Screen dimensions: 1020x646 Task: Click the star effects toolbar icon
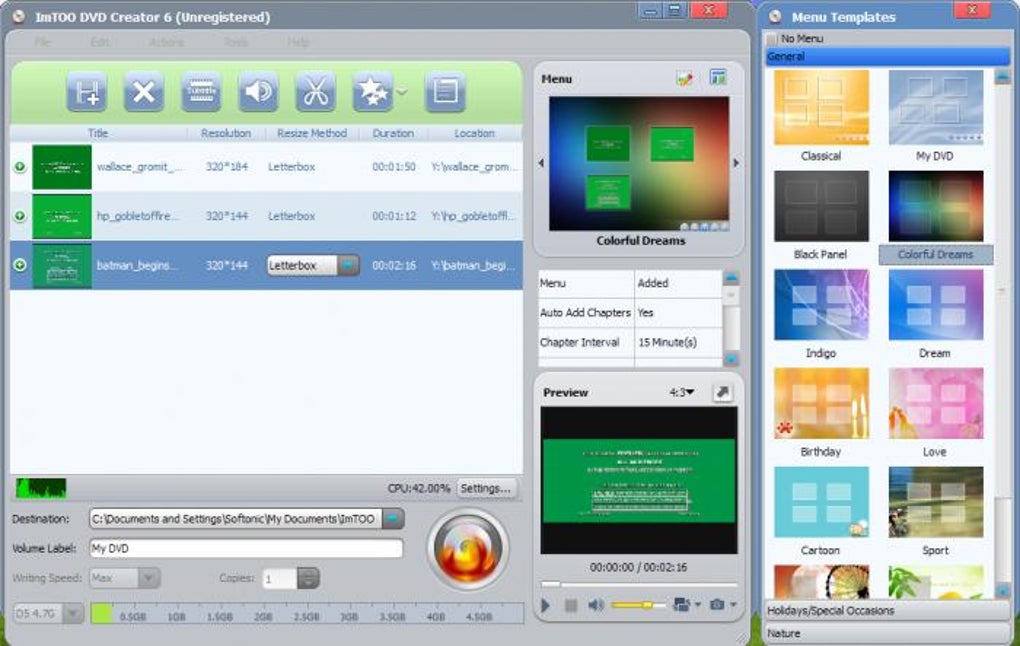coord(373,92)
